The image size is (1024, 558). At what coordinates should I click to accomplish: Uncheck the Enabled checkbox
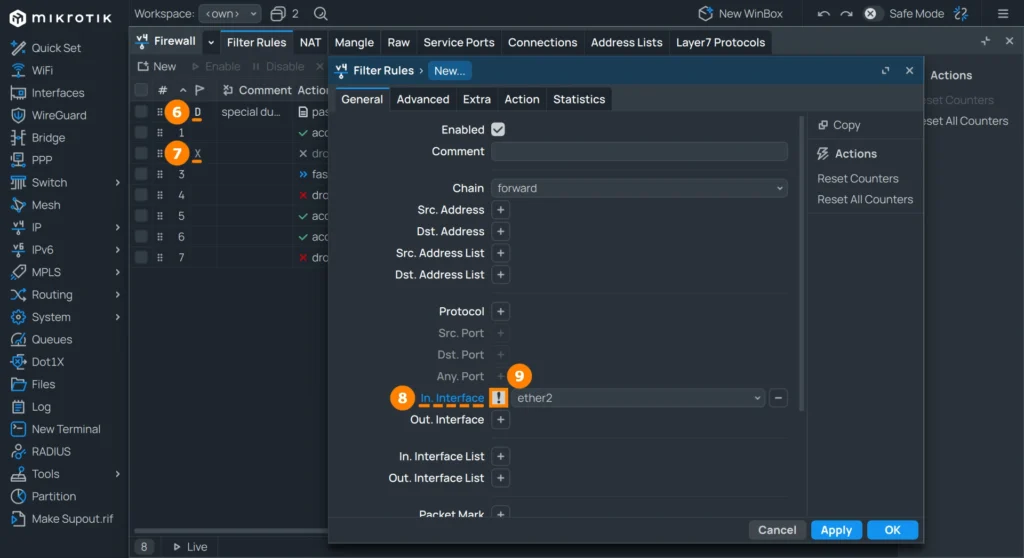pyautogui.click(x=498, y=129)
